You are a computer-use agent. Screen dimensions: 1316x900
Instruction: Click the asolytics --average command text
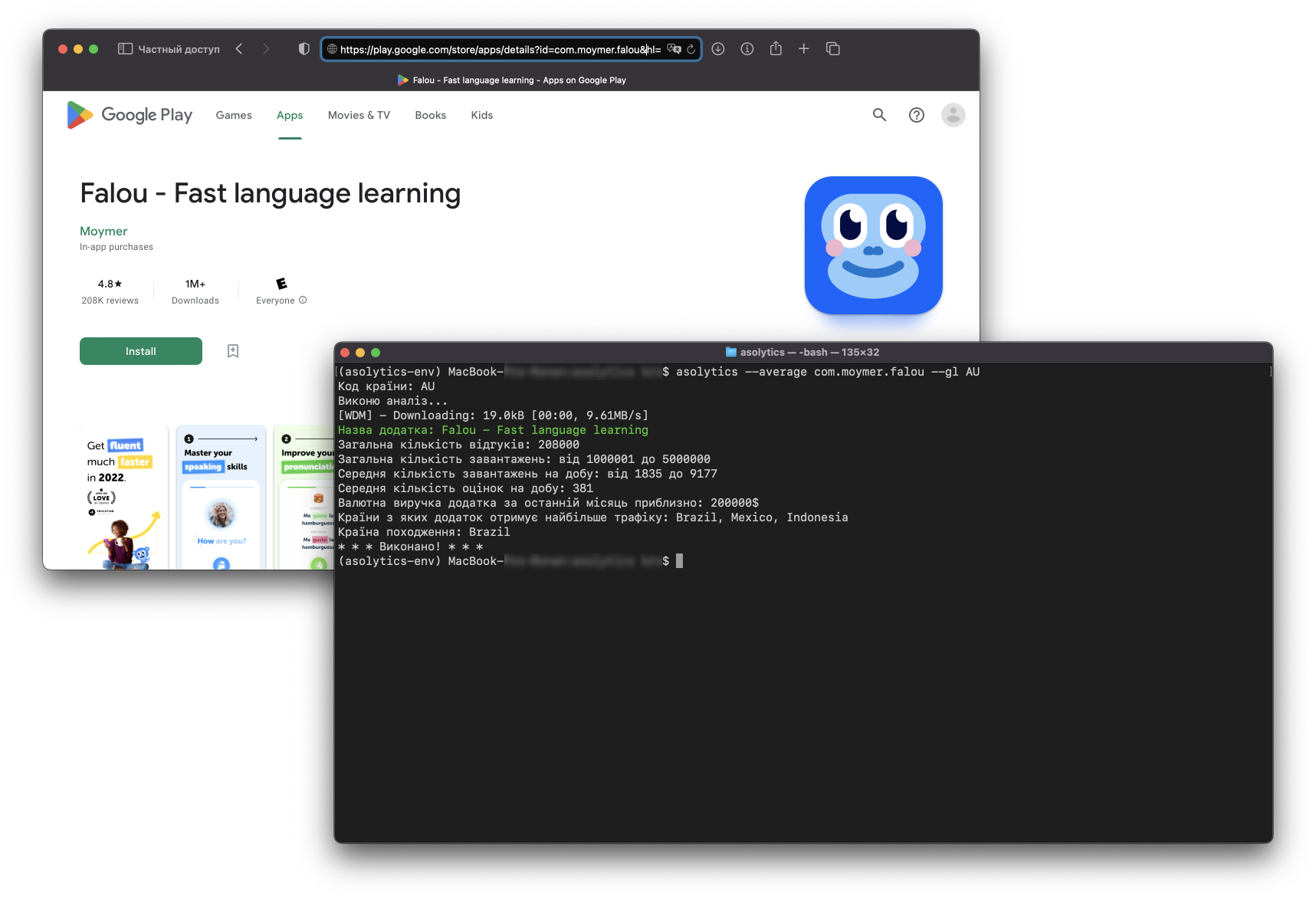828,372
